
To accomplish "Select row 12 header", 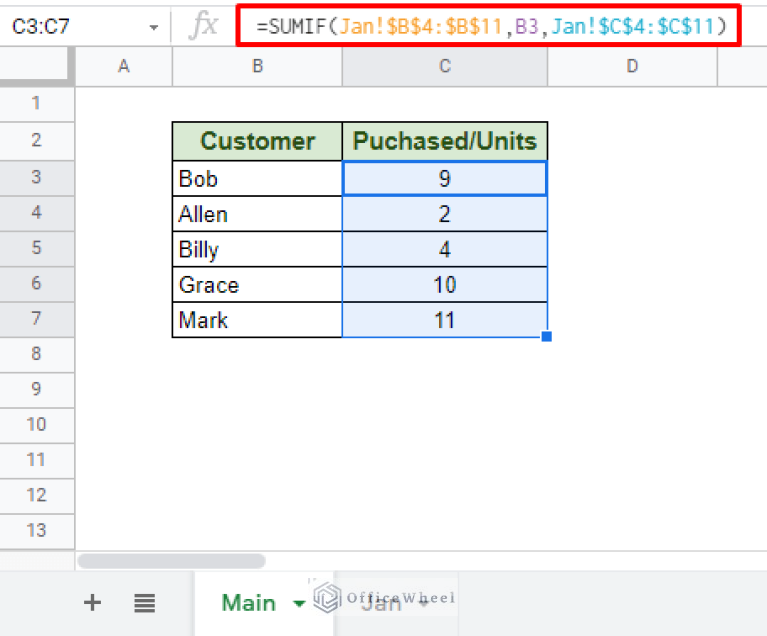I will 36,495.
